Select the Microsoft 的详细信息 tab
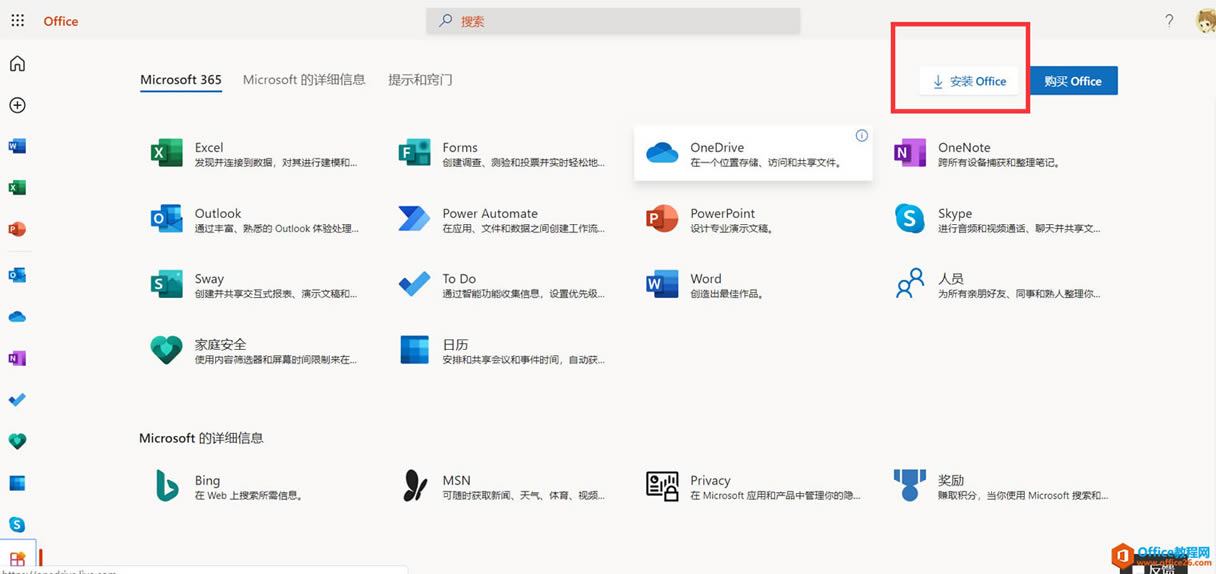1216x574 pixels. click(304, 80)
